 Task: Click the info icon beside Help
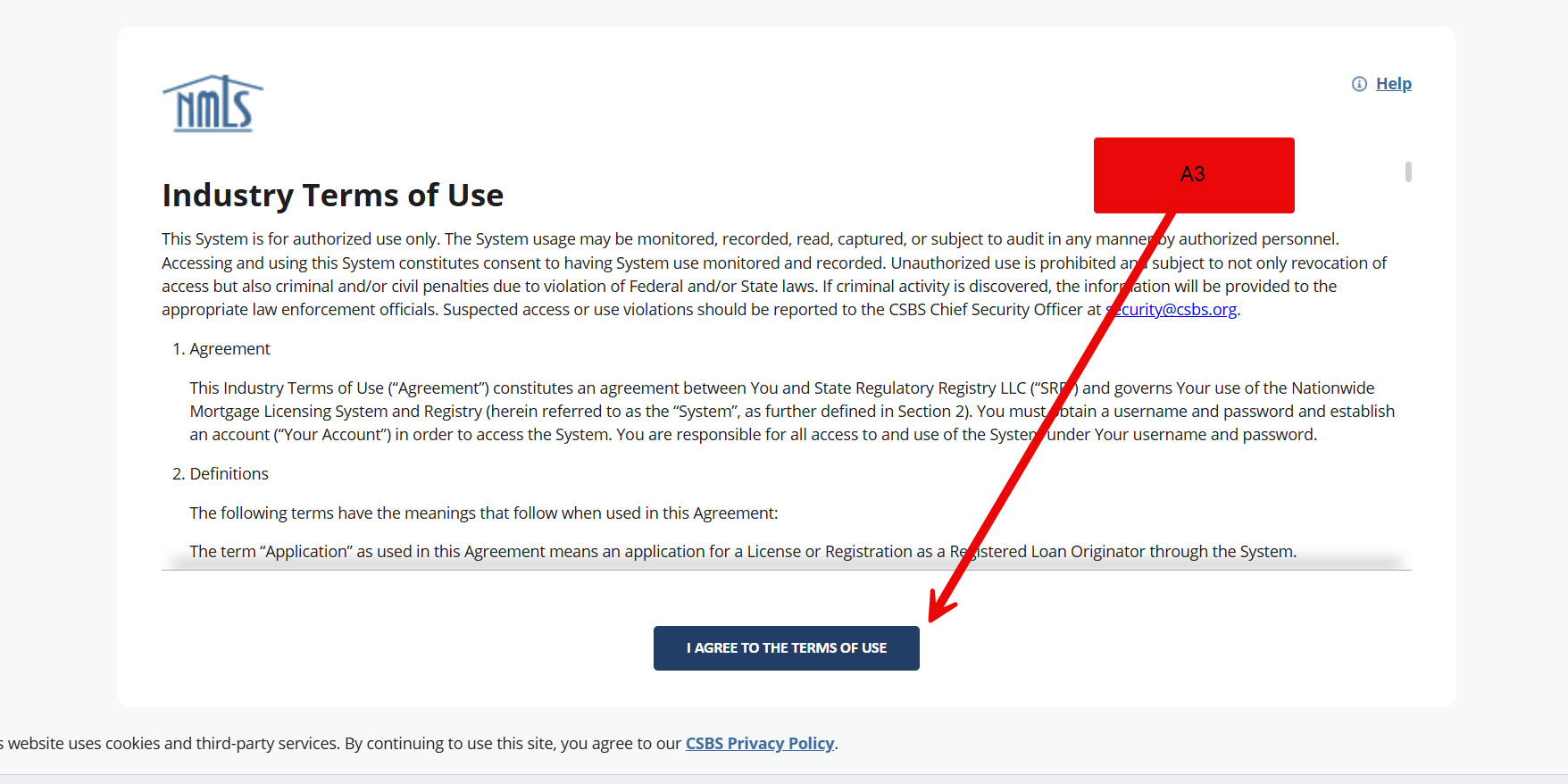click(x=1359, y=84)
